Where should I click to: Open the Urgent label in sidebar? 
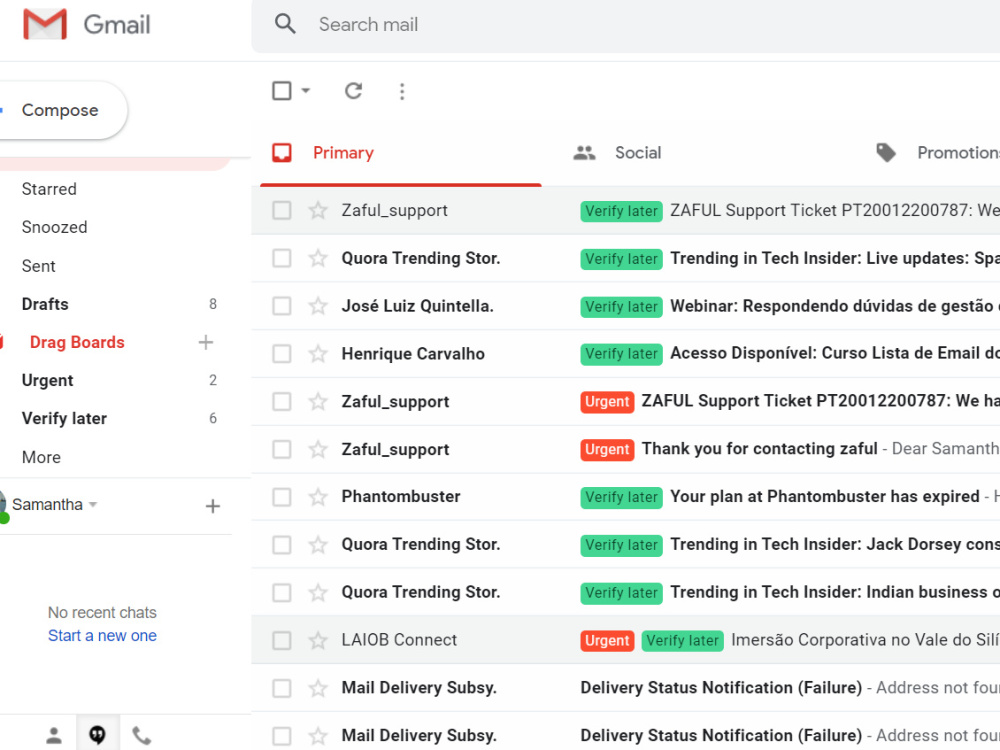[47, 381]
